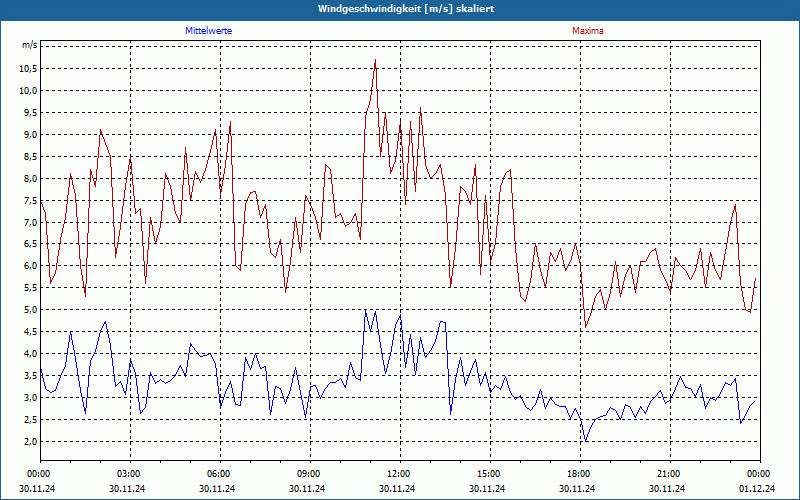Viewport: 800px width, 500px height.
Task: Select the 4,5 y-axis tick label
Action: pos(30,332)
